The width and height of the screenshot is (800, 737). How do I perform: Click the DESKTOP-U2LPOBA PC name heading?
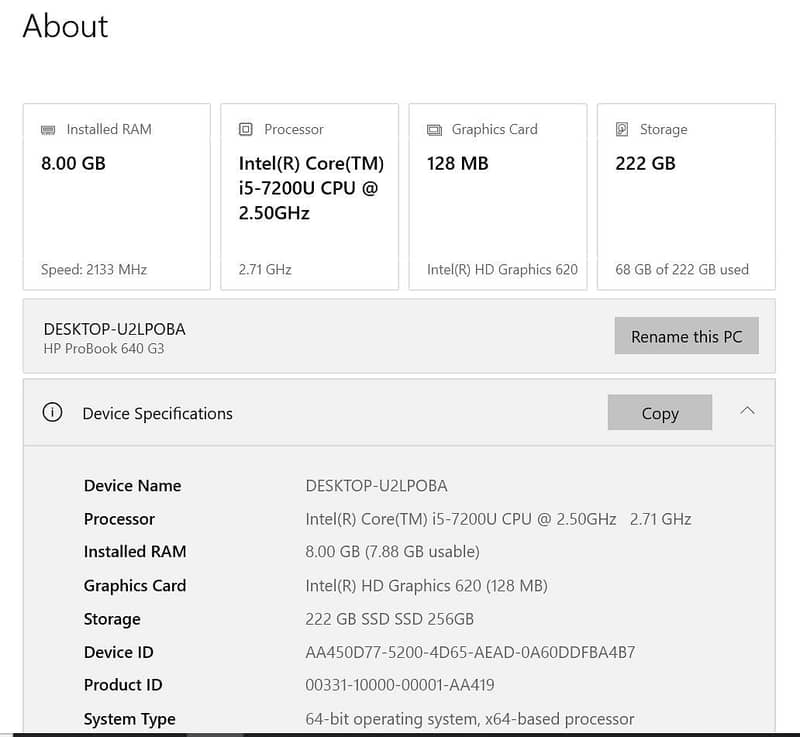(x=114, y=329)
